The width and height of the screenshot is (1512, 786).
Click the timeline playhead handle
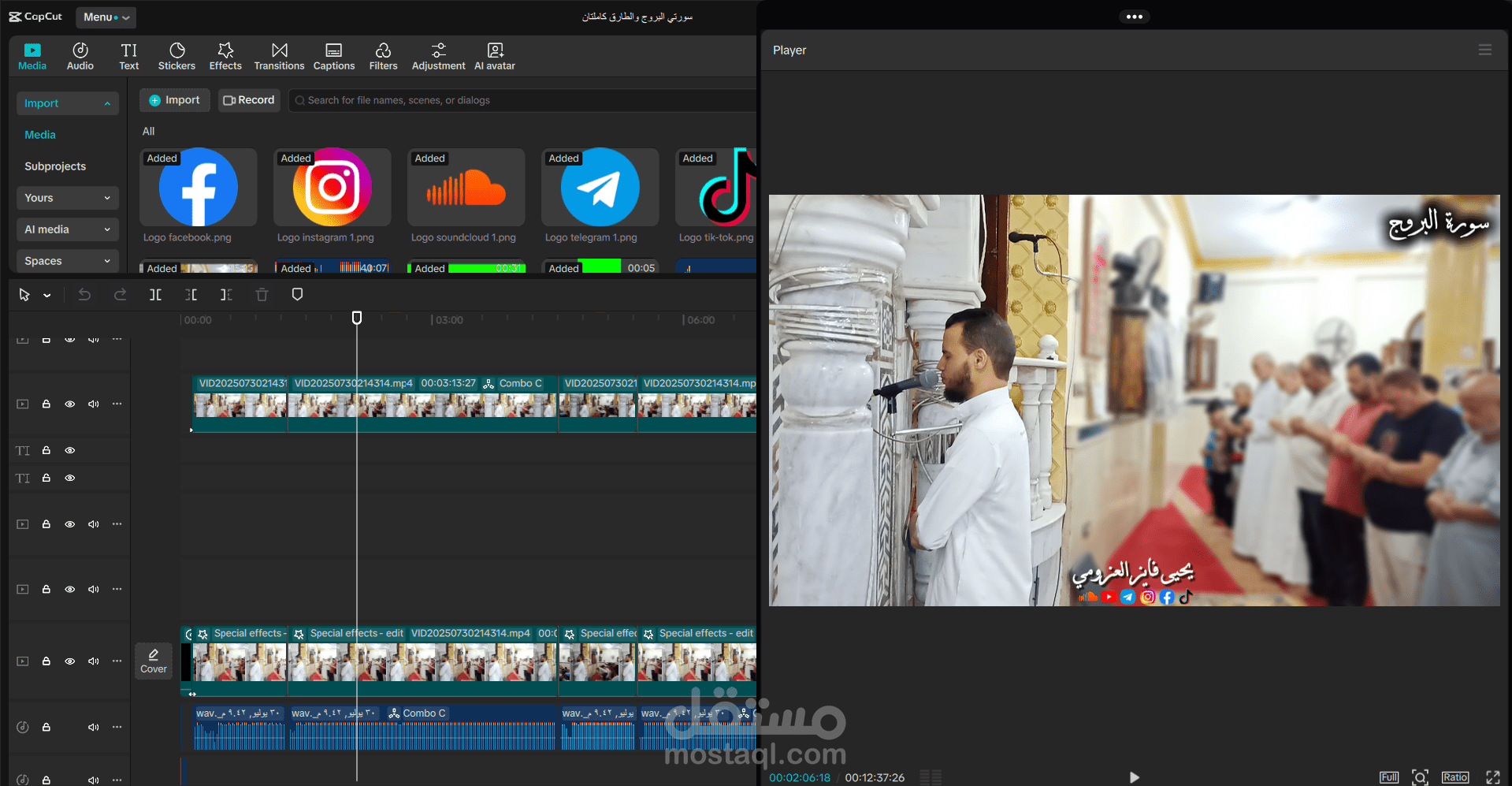click(357, 318)
